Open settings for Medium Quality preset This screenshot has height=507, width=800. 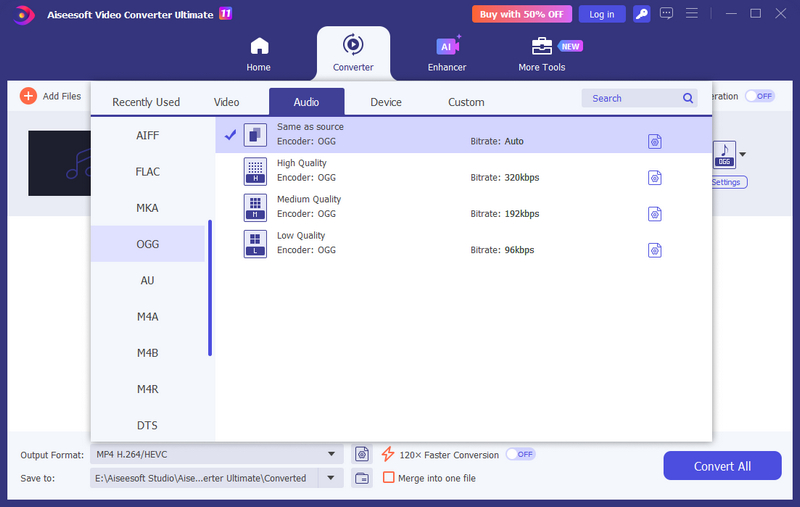pyautogui.click(x=655, y=214)
